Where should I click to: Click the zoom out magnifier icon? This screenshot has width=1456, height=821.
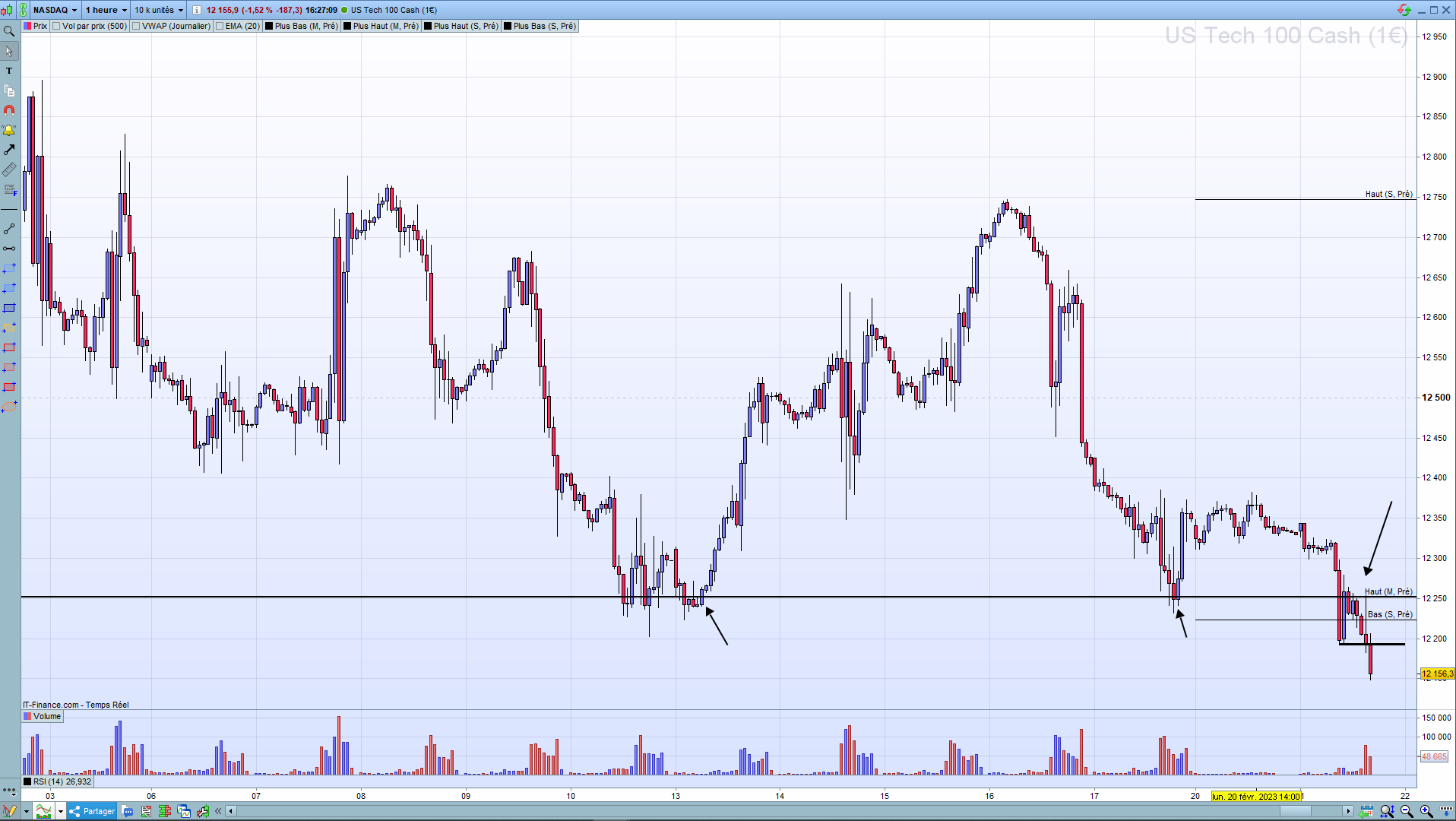(x=1407, y=811)
